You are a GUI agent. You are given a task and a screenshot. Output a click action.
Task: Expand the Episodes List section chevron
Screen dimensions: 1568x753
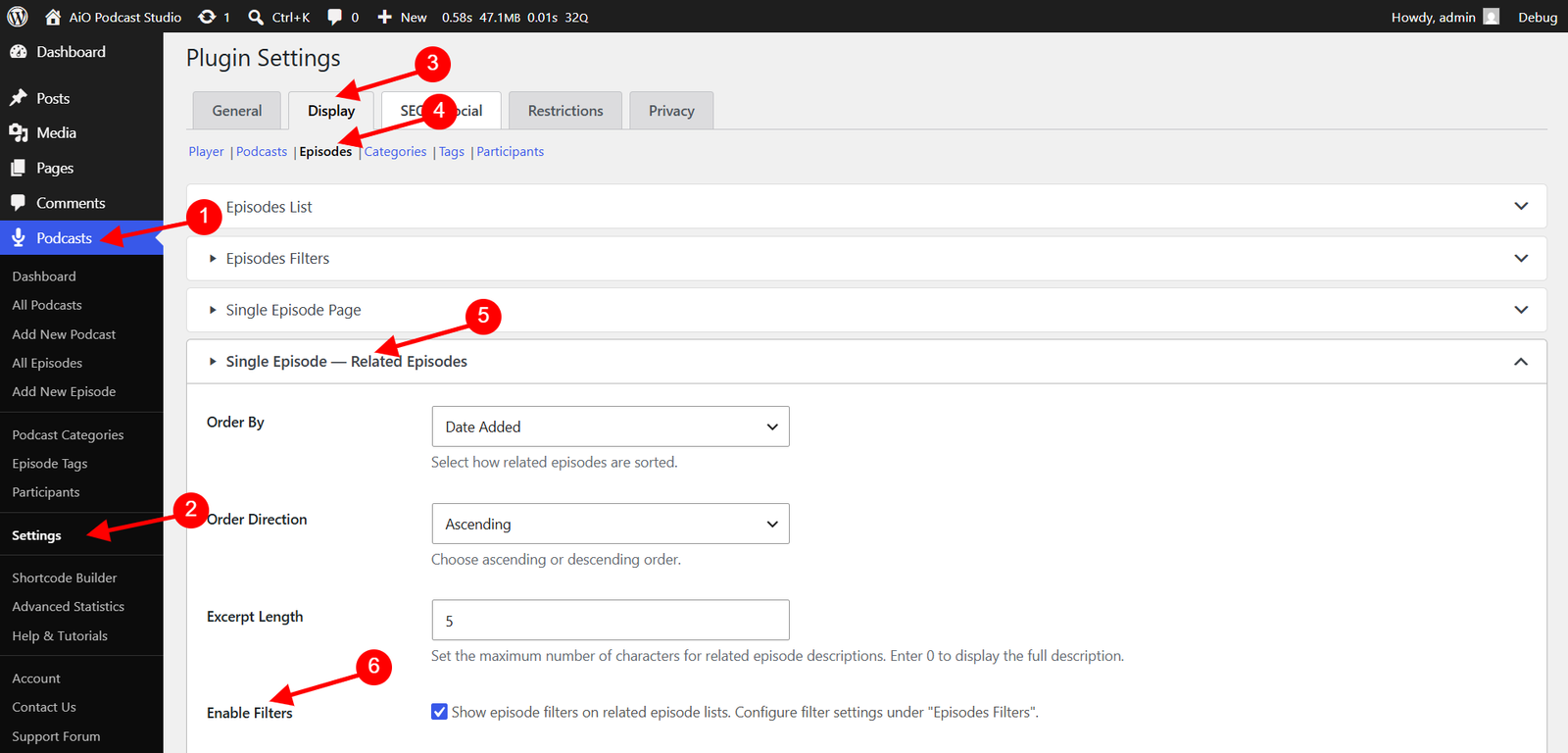pyautogui.click(x=1521, y=207)
